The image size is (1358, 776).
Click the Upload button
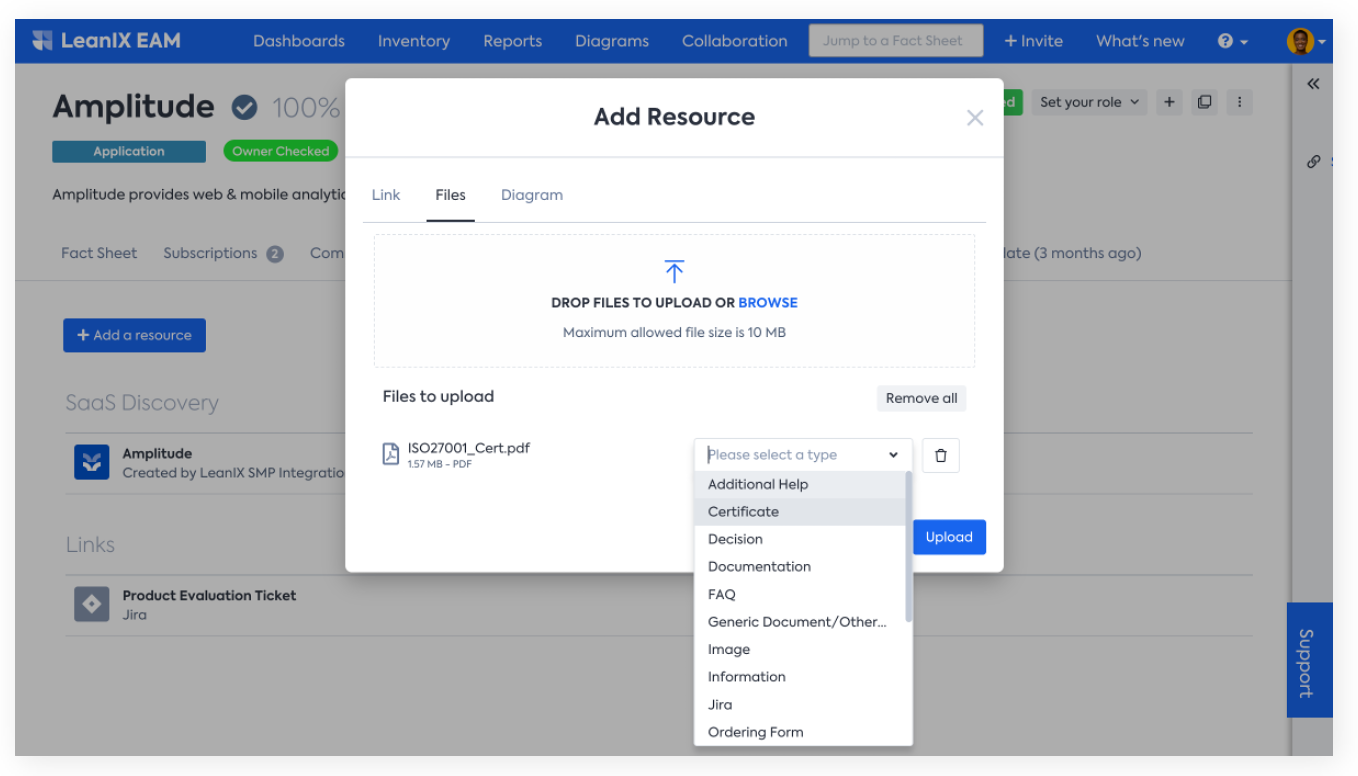tap(949, 537)
